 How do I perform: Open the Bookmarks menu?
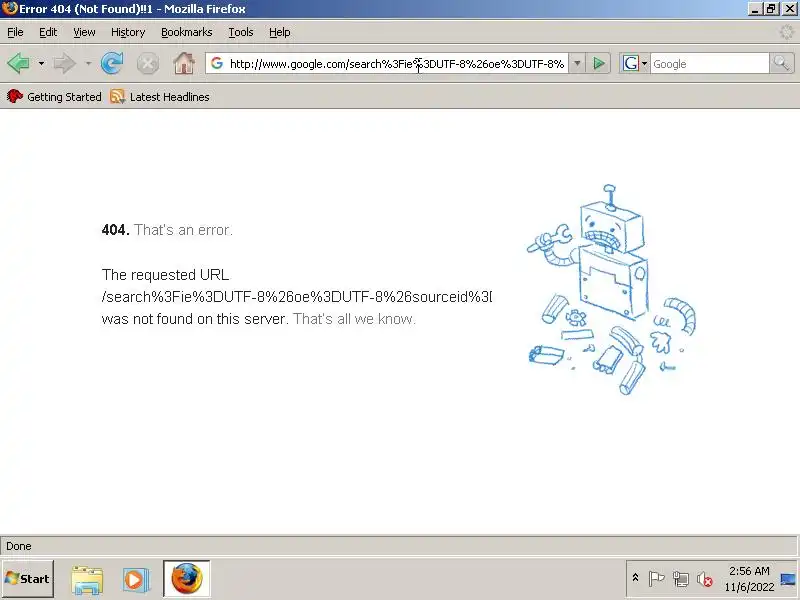coord(187,32)
